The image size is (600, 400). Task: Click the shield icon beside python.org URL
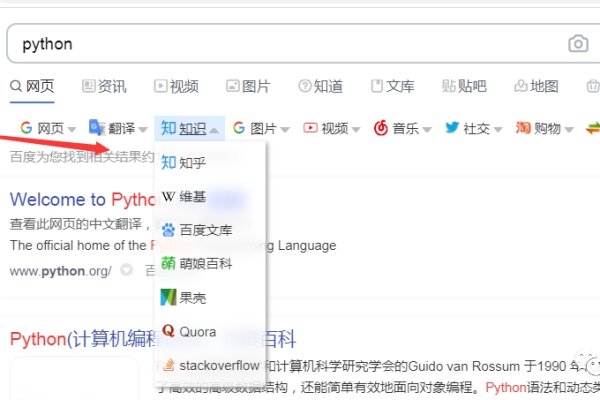pyautogui.click(x=126, y=270)
